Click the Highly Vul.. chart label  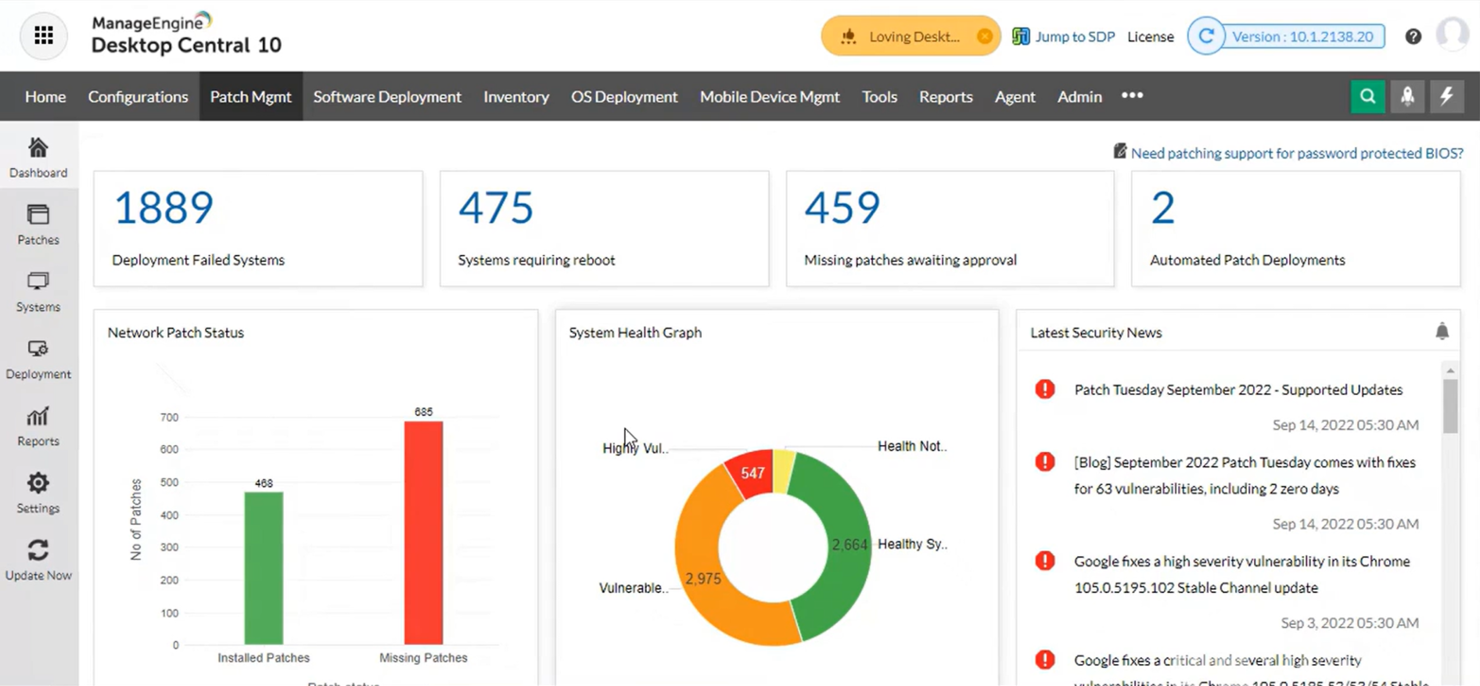635,448
